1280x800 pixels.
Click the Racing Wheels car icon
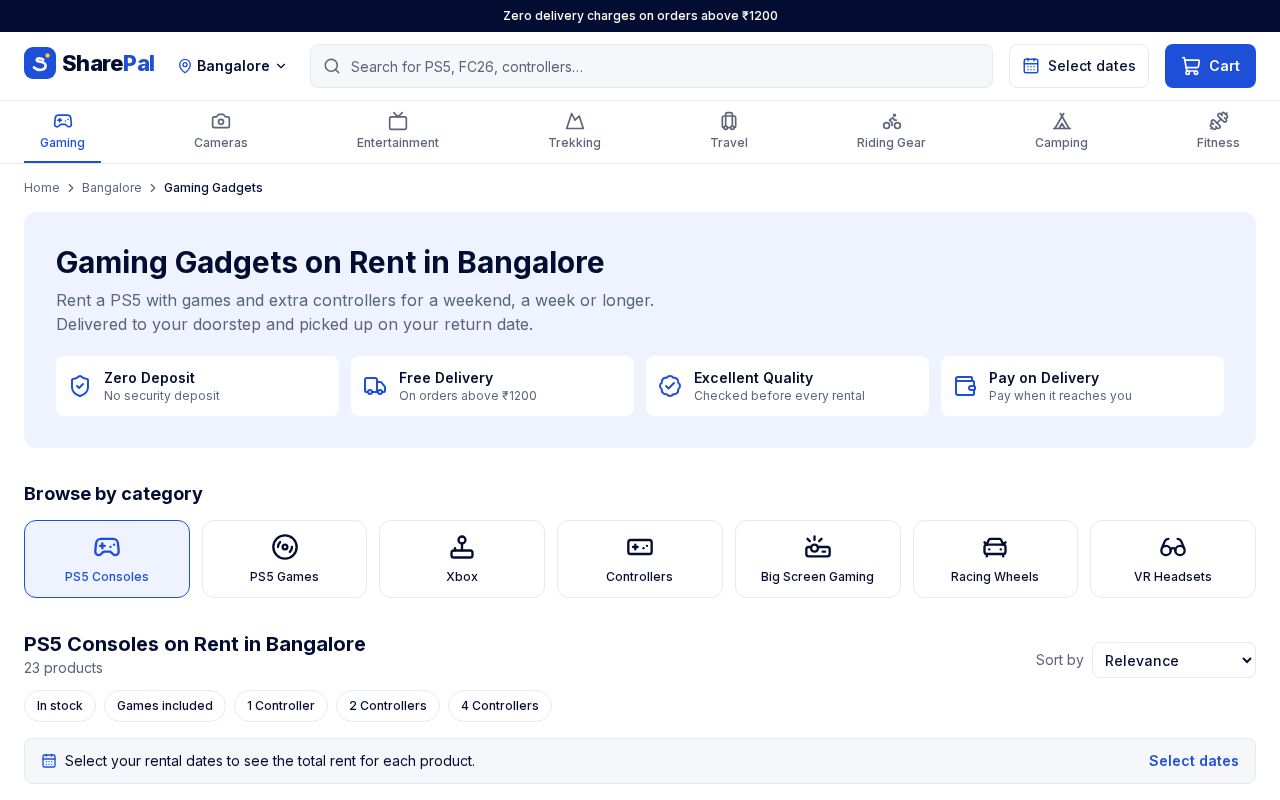pyautogui.click(x=995, y=547)
